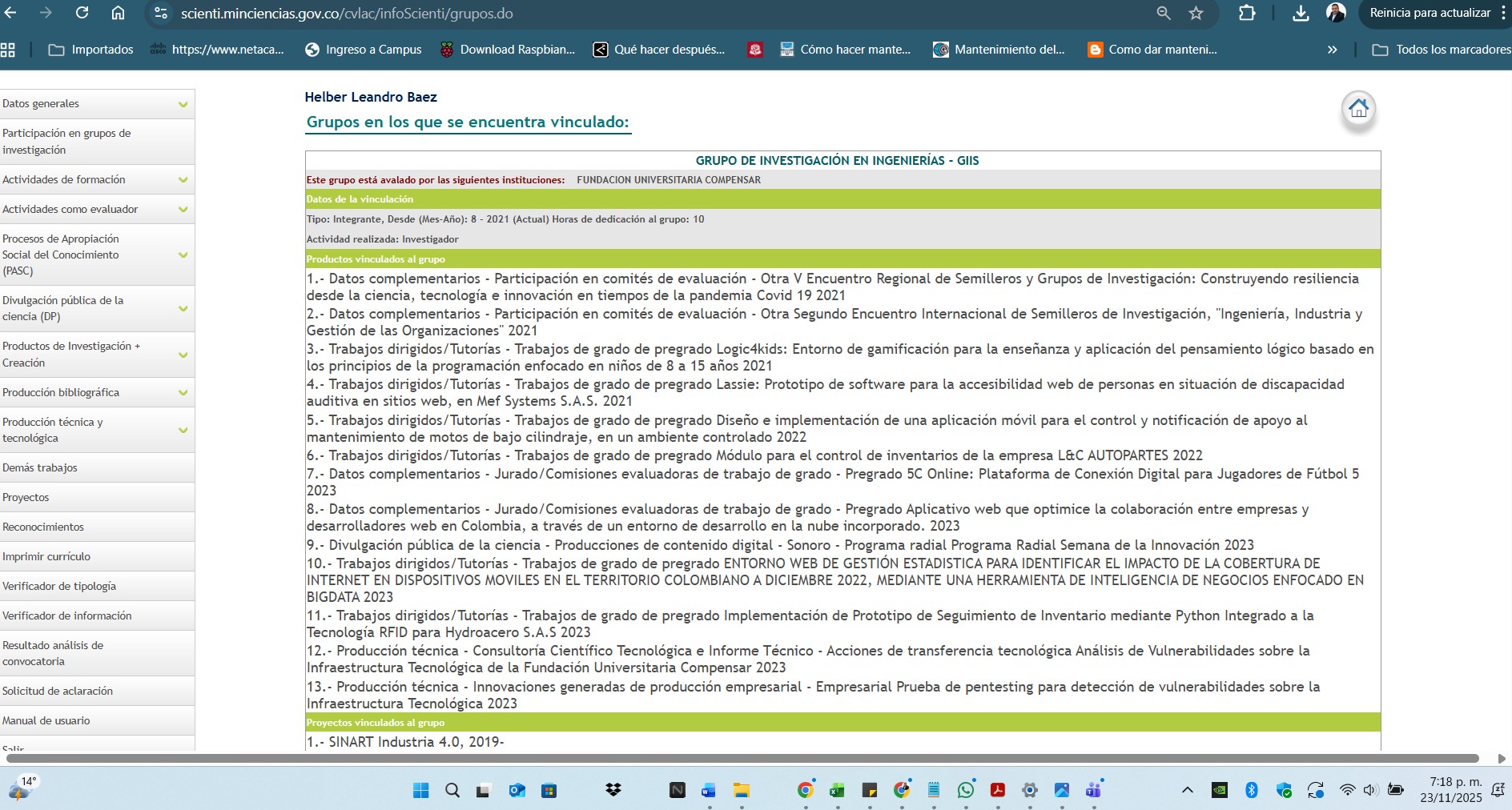This screenshot has width=1512, height=810.
Task: Click the home icon button on the page
Action: click(x=1358, y=109)
